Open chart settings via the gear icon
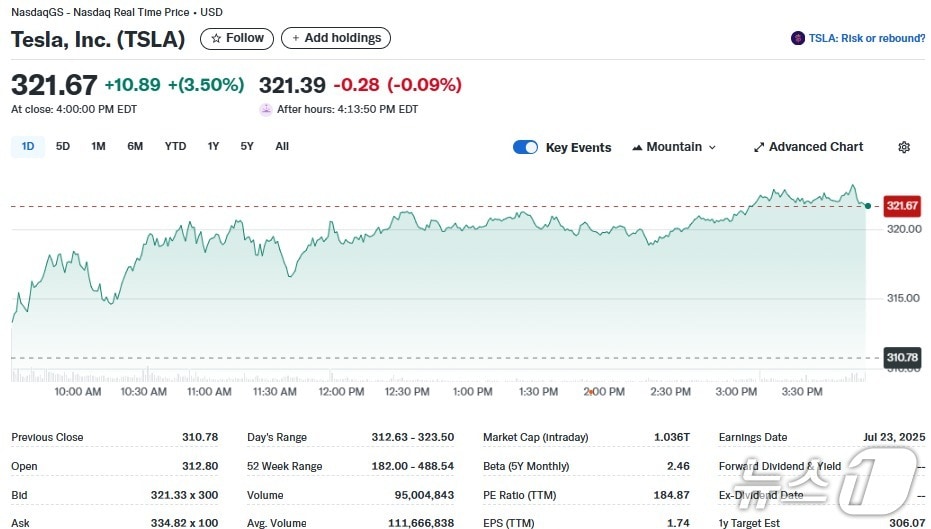Screen dimensions: 931x529 coord(904,147)
